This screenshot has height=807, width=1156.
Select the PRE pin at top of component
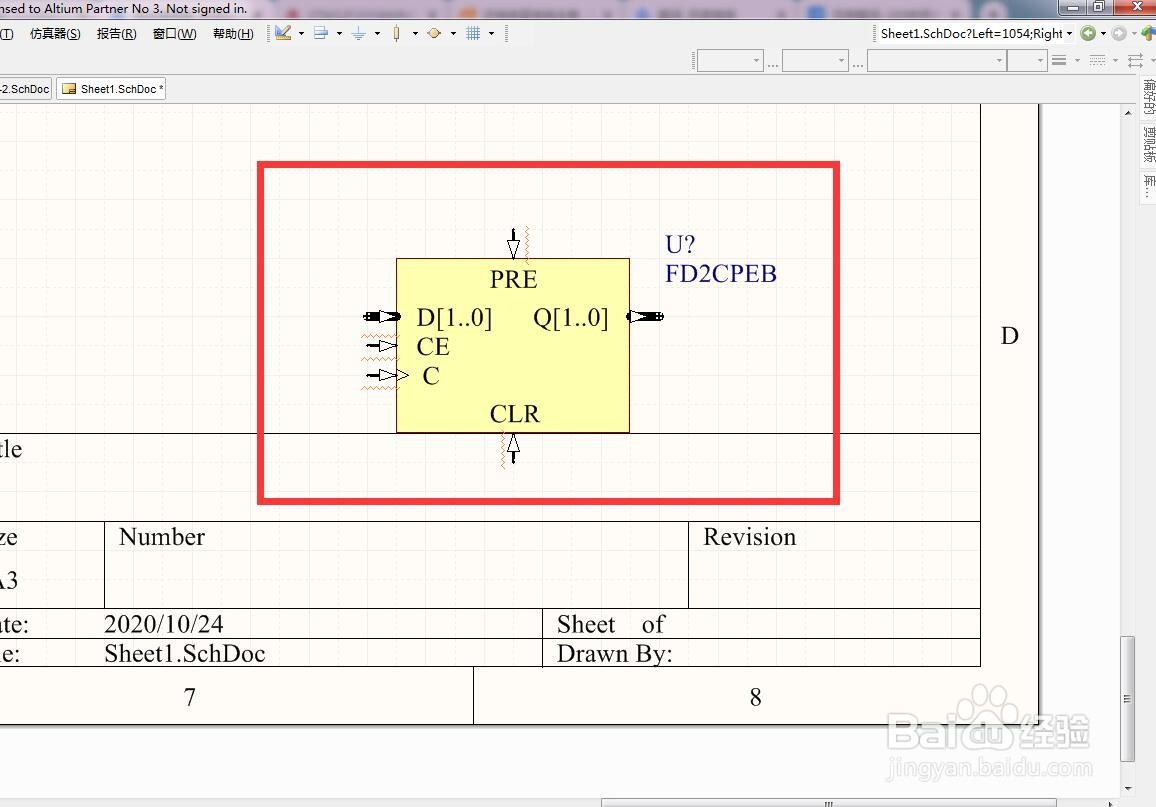coord(514,243)
